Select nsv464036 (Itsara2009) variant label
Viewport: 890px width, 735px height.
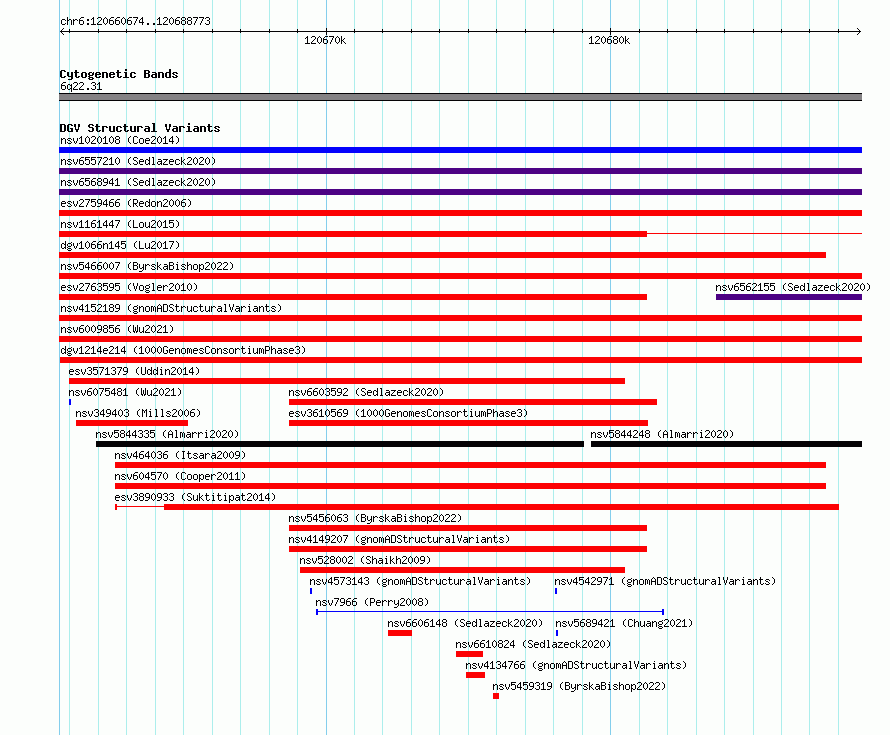coord(180,455)
